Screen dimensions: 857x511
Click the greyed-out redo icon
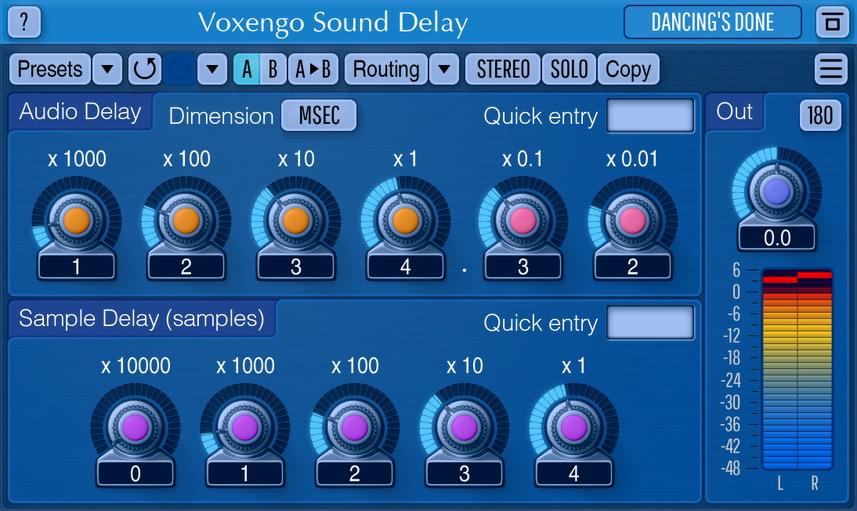(x=179, y=69)
